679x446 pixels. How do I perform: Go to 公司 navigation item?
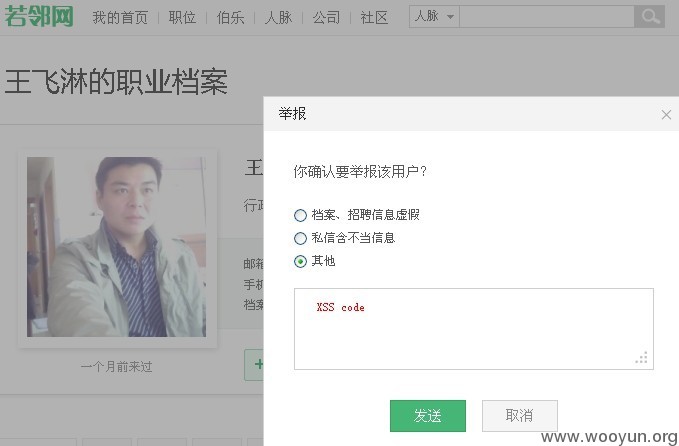point(327,18)
